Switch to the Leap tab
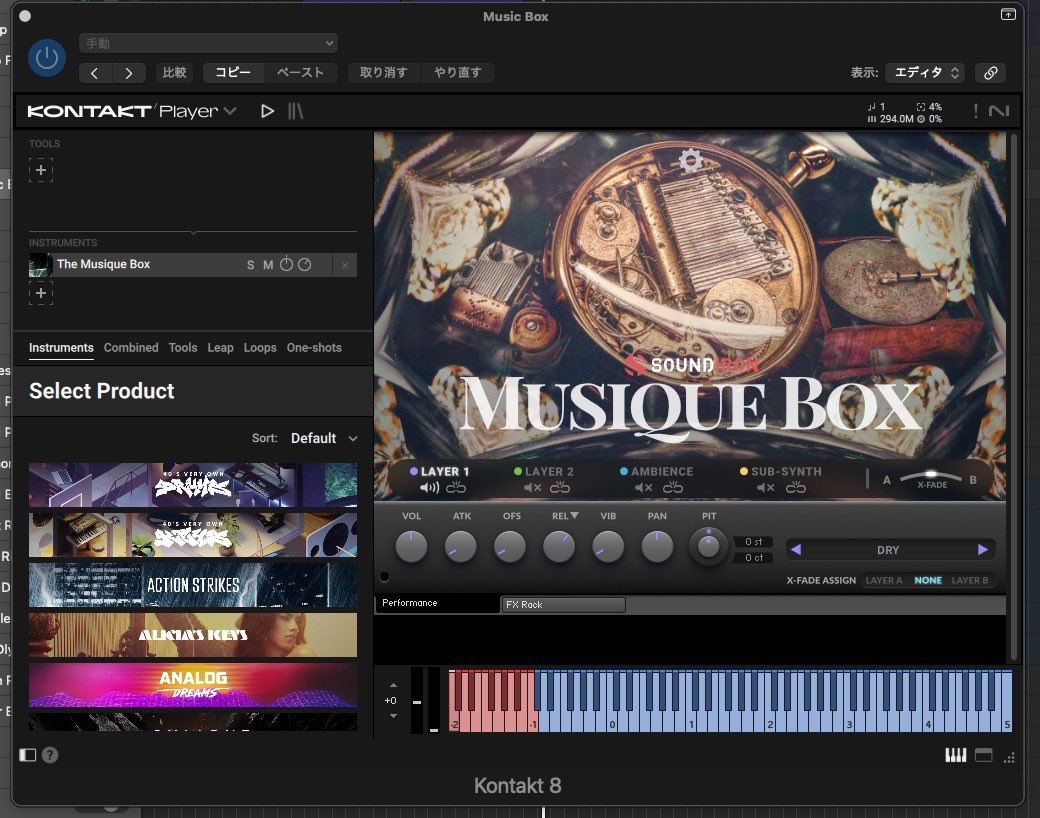 (220, 348)
